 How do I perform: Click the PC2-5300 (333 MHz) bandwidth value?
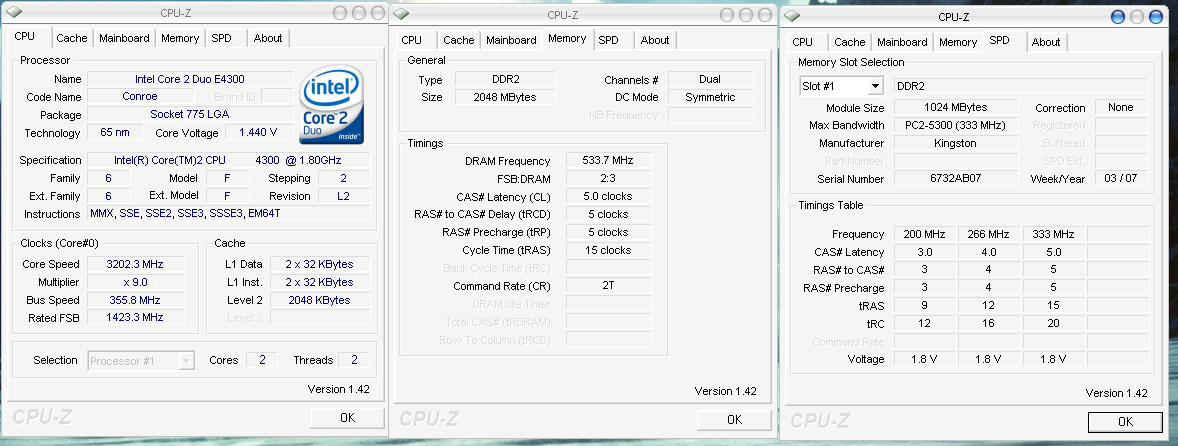(x=956, y=125)
